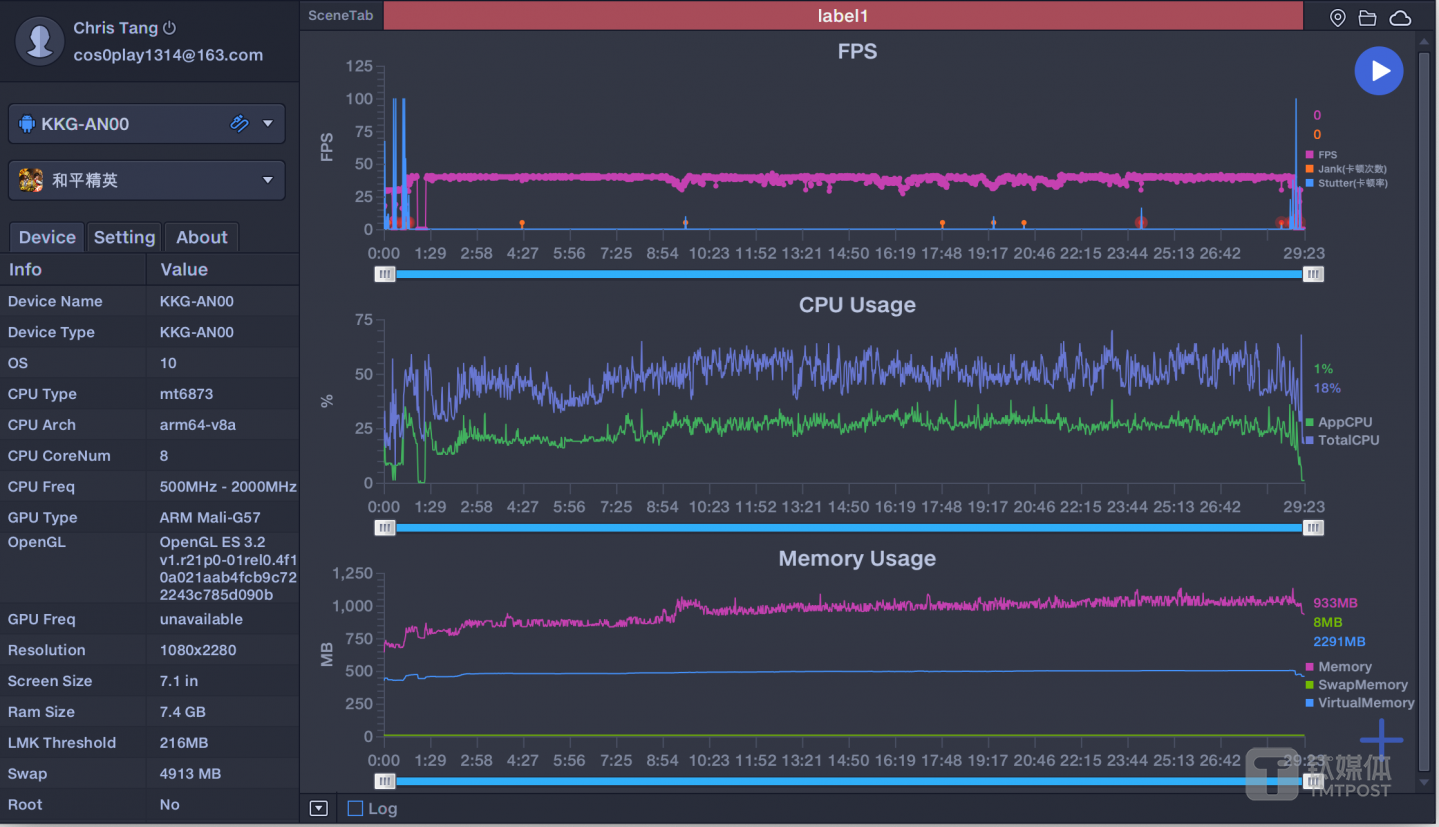This screenshot has height=827, width=1439.
Task: Click the SceneTab label
Action: [341, 16]
